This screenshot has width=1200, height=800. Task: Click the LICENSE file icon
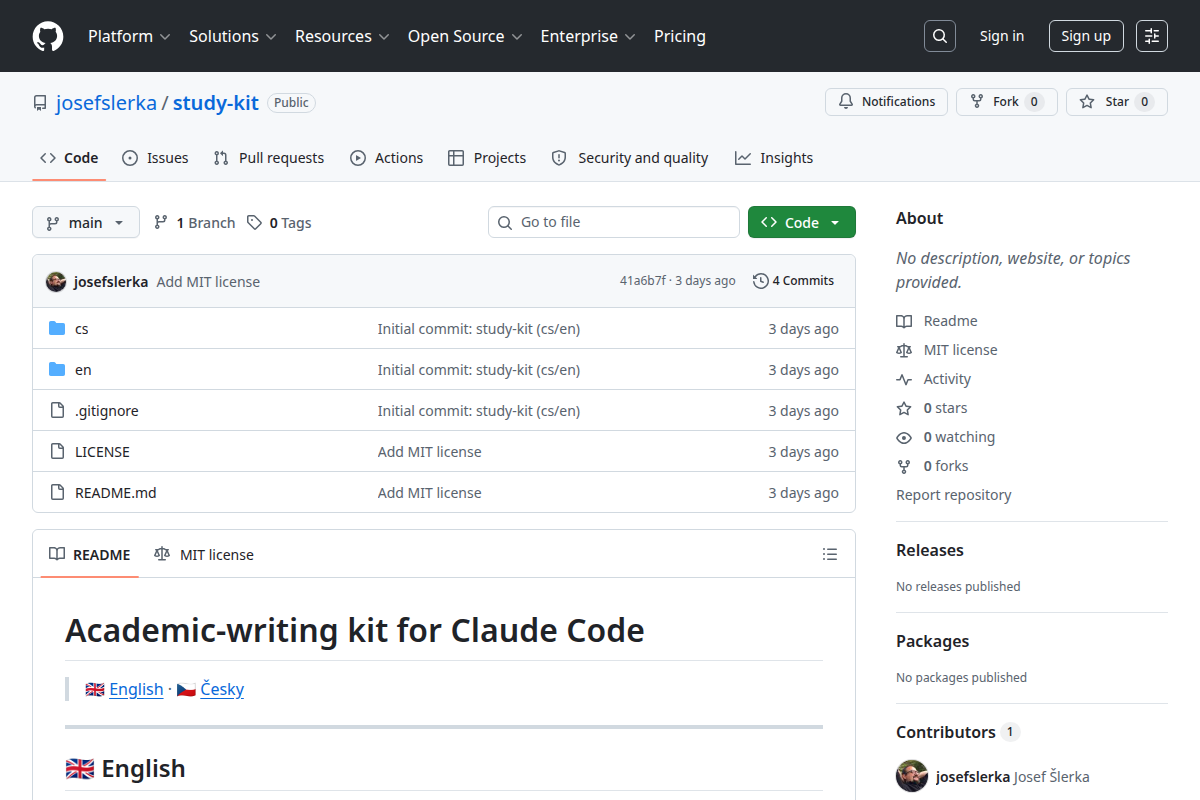pyautogui.click(x=57, y=452)
